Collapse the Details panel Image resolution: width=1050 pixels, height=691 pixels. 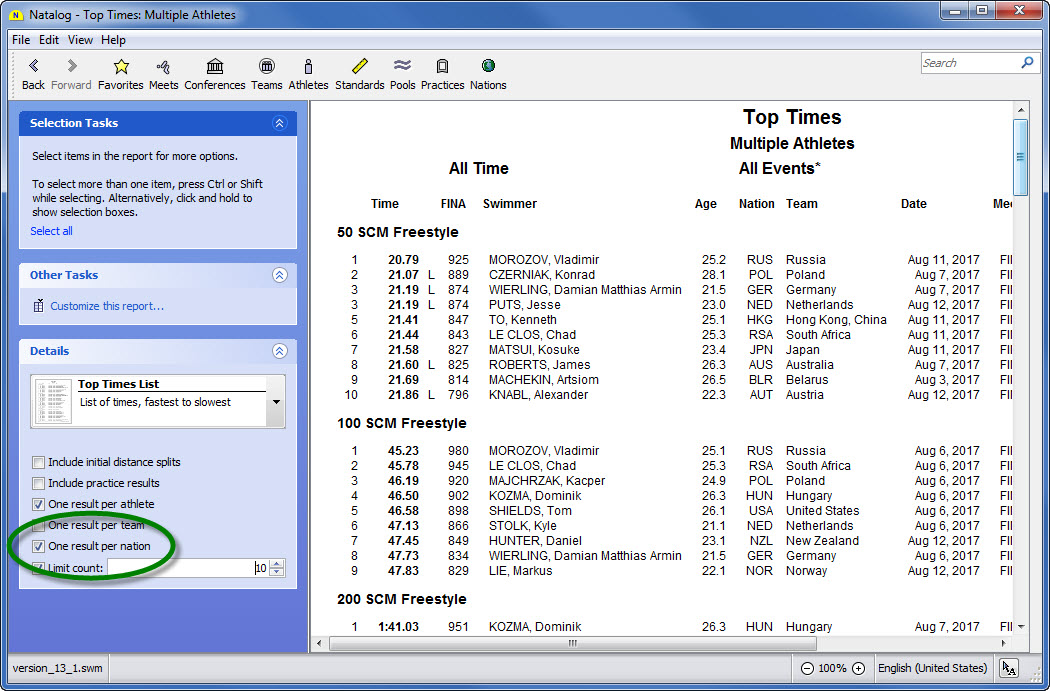point(279,352)
